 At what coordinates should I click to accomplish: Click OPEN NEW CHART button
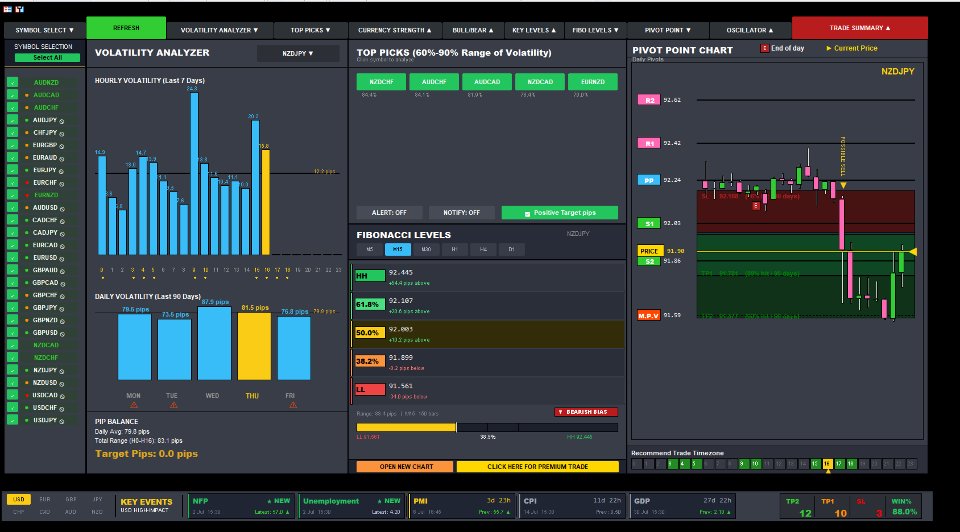pos(405,466)
